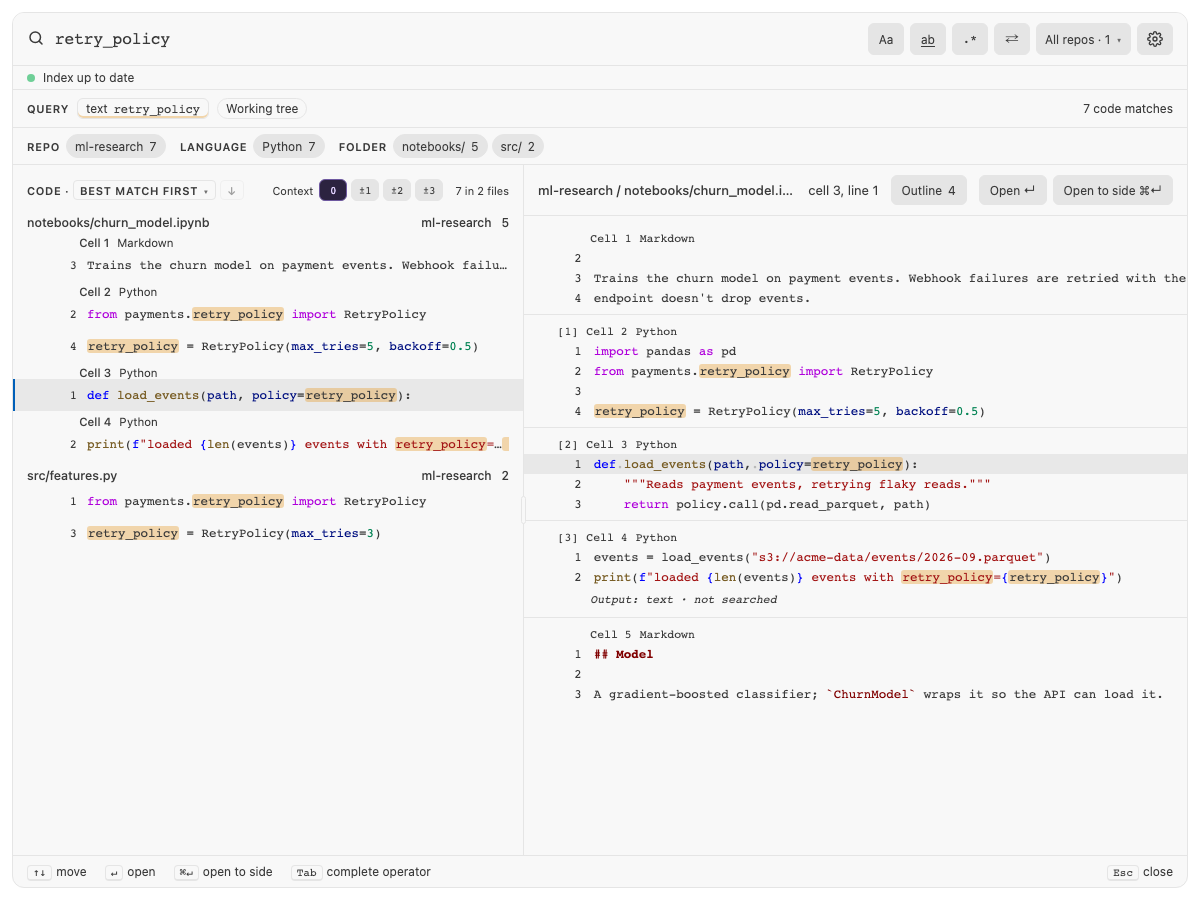Toggle whole-word ab matching
This screenshot has width=1200, height=900.
pos(928,39)
